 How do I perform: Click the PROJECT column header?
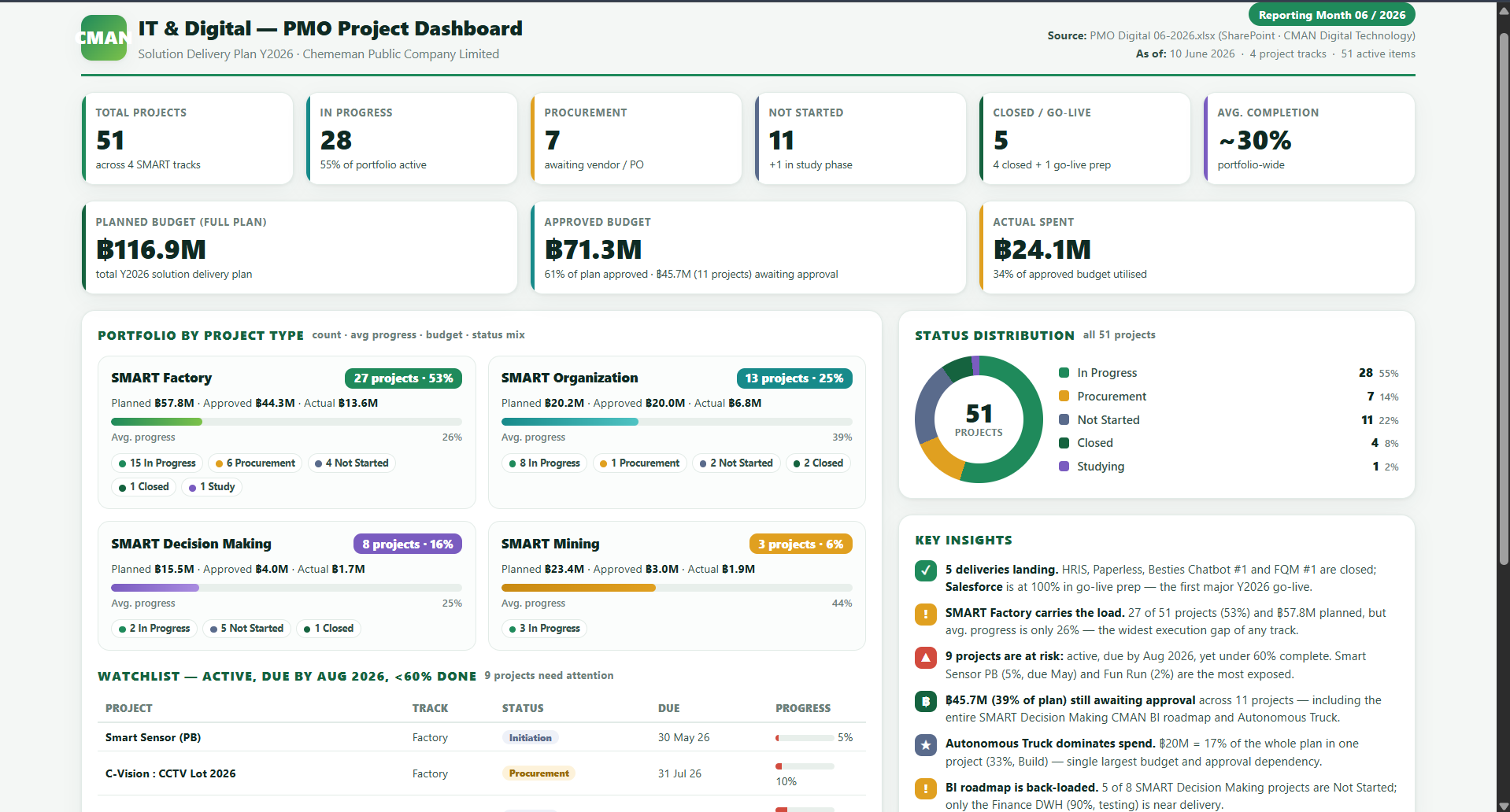pyautogui.click(x=129, y=708)
